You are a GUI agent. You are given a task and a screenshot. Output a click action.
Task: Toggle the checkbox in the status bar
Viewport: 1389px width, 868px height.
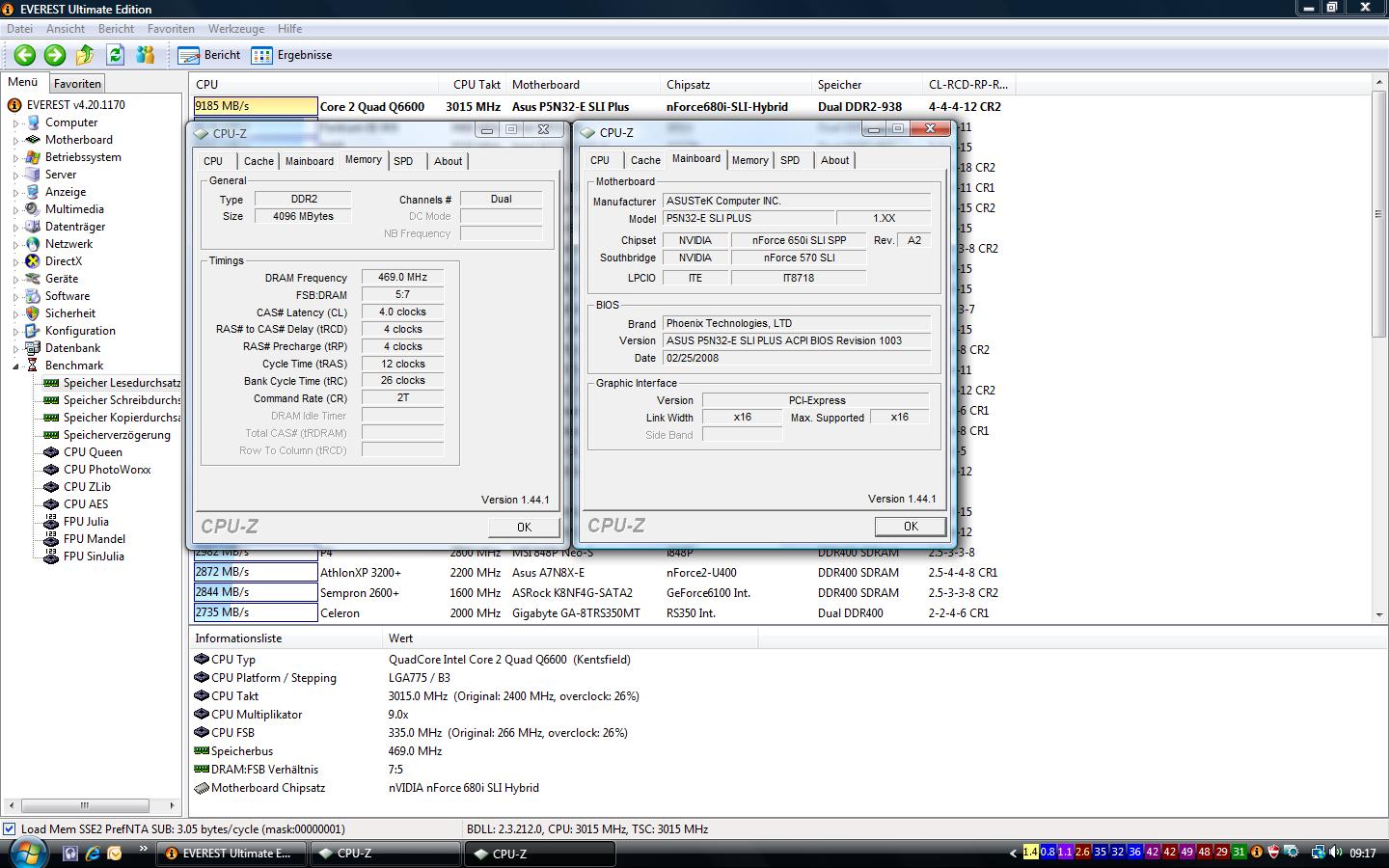click(x=10, y=828)
